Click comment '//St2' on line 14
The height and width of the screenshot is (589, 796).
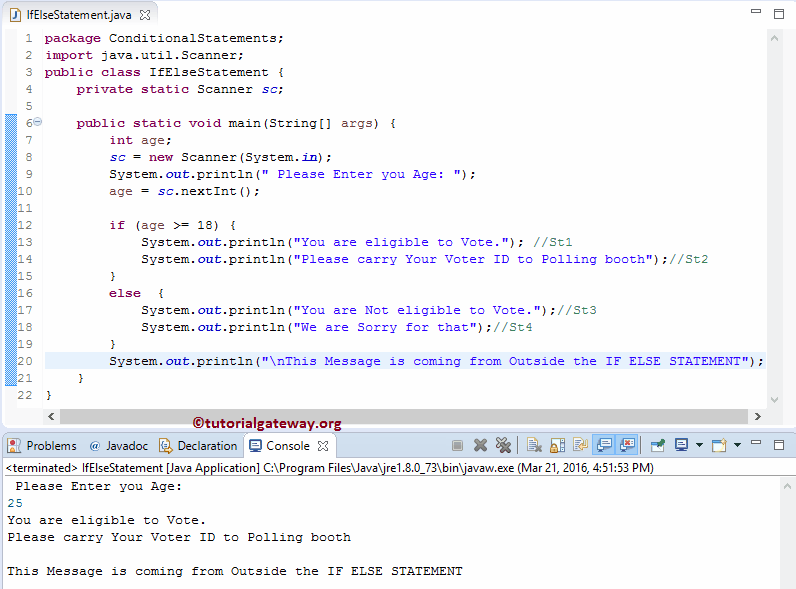coord(689,259)
